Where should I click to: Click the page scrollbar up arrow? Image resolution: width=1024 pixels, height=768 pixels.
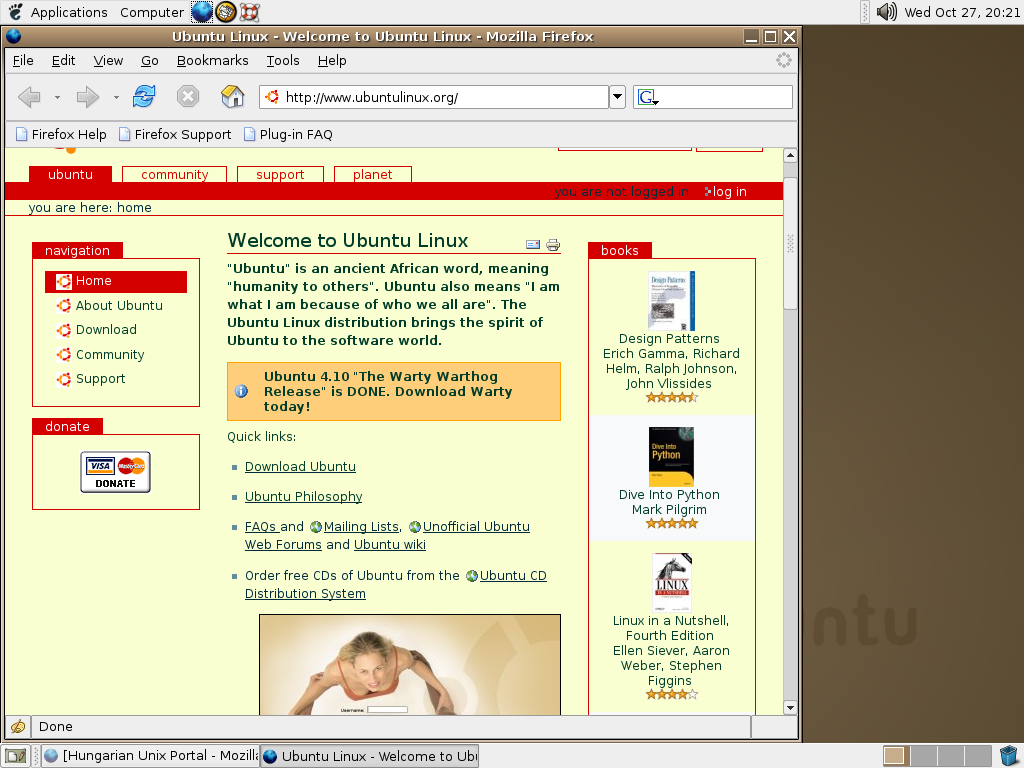(x=790, y=155)
